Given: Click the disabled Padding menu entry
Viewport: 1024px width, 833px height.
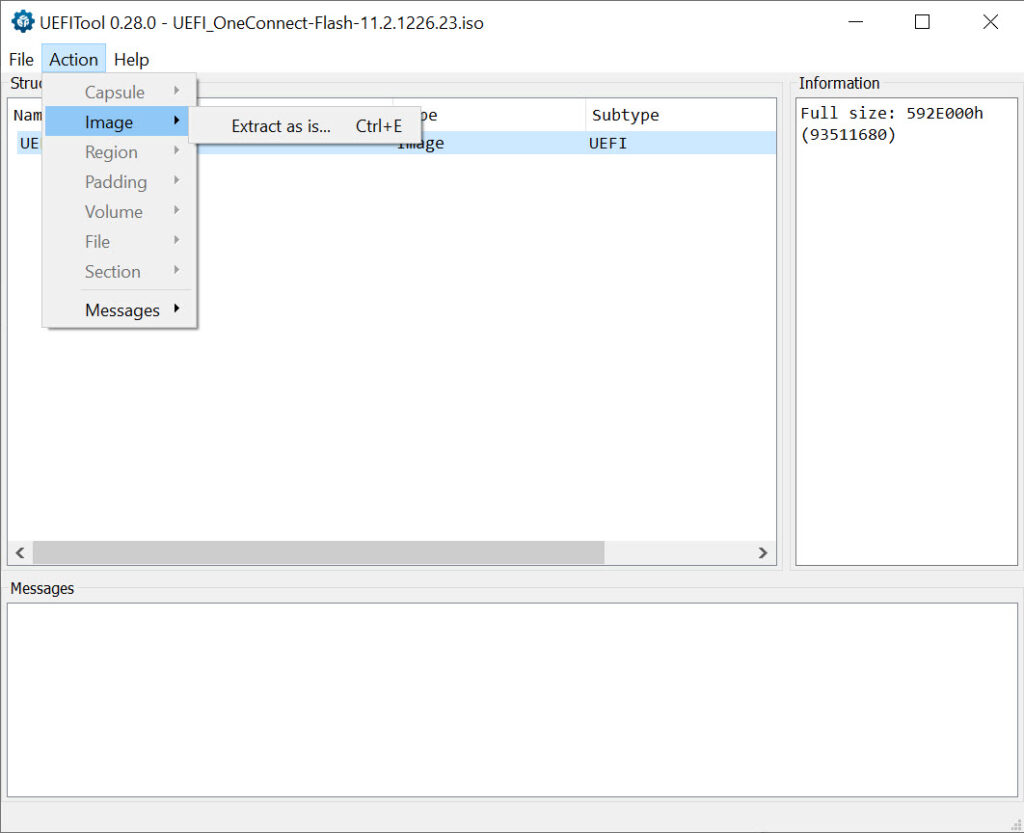Looking at the screenshot, I should (x=120, y=182).
